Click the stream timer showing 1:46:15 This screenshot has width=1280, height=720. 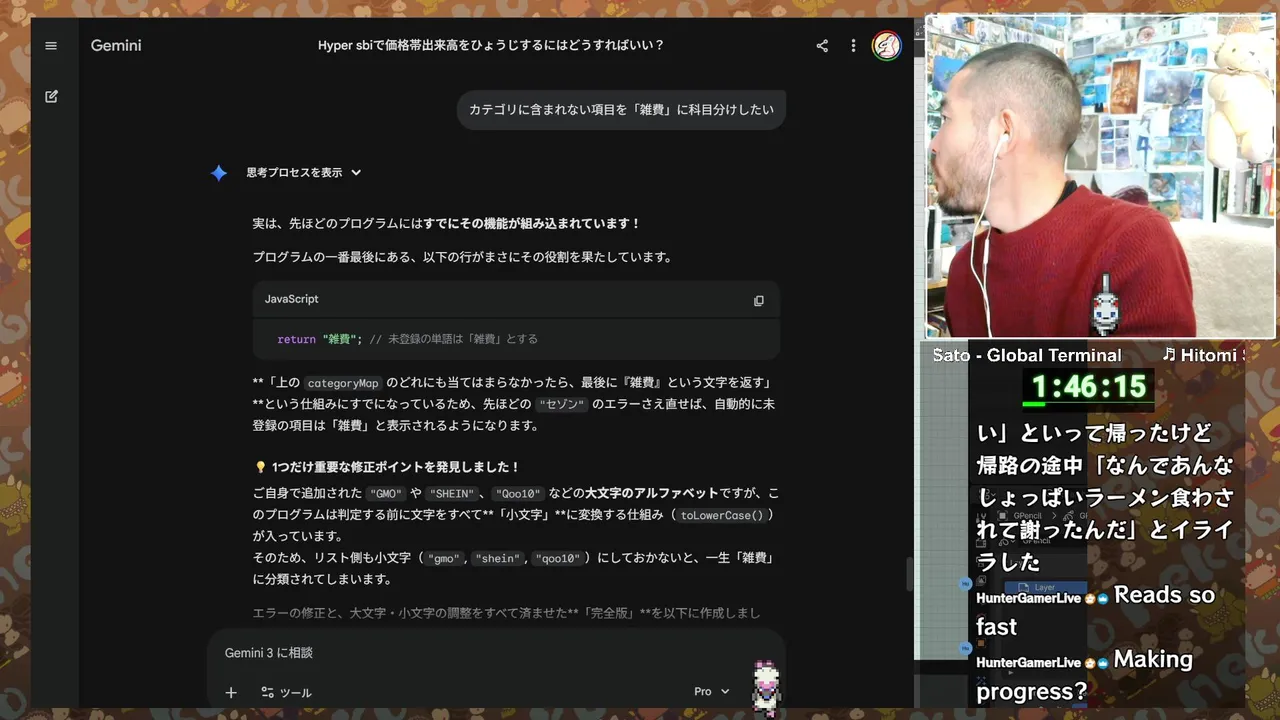[1088, 387]
